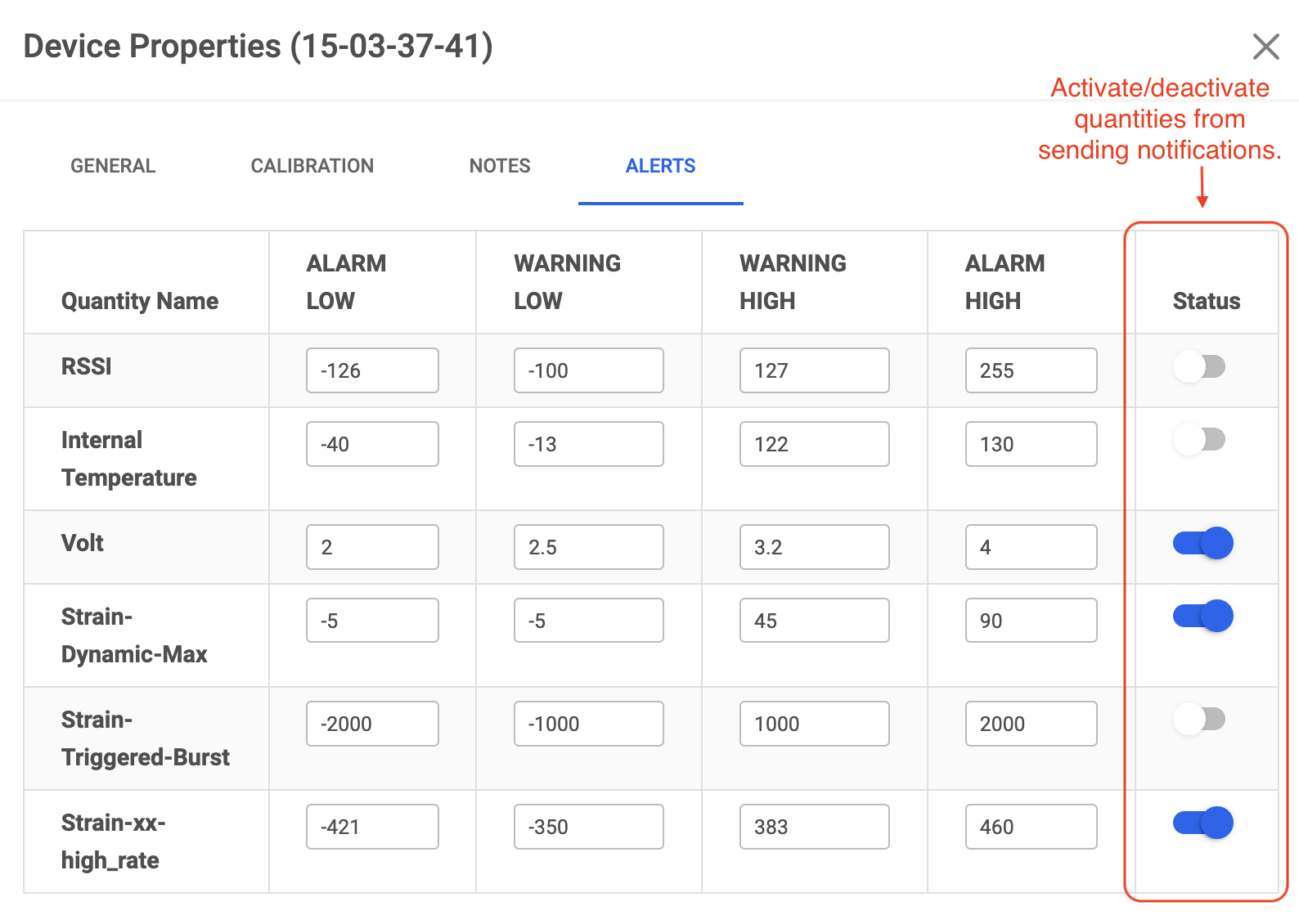Edit Internal Temperature Warning Low value

[x=588, y=444]
